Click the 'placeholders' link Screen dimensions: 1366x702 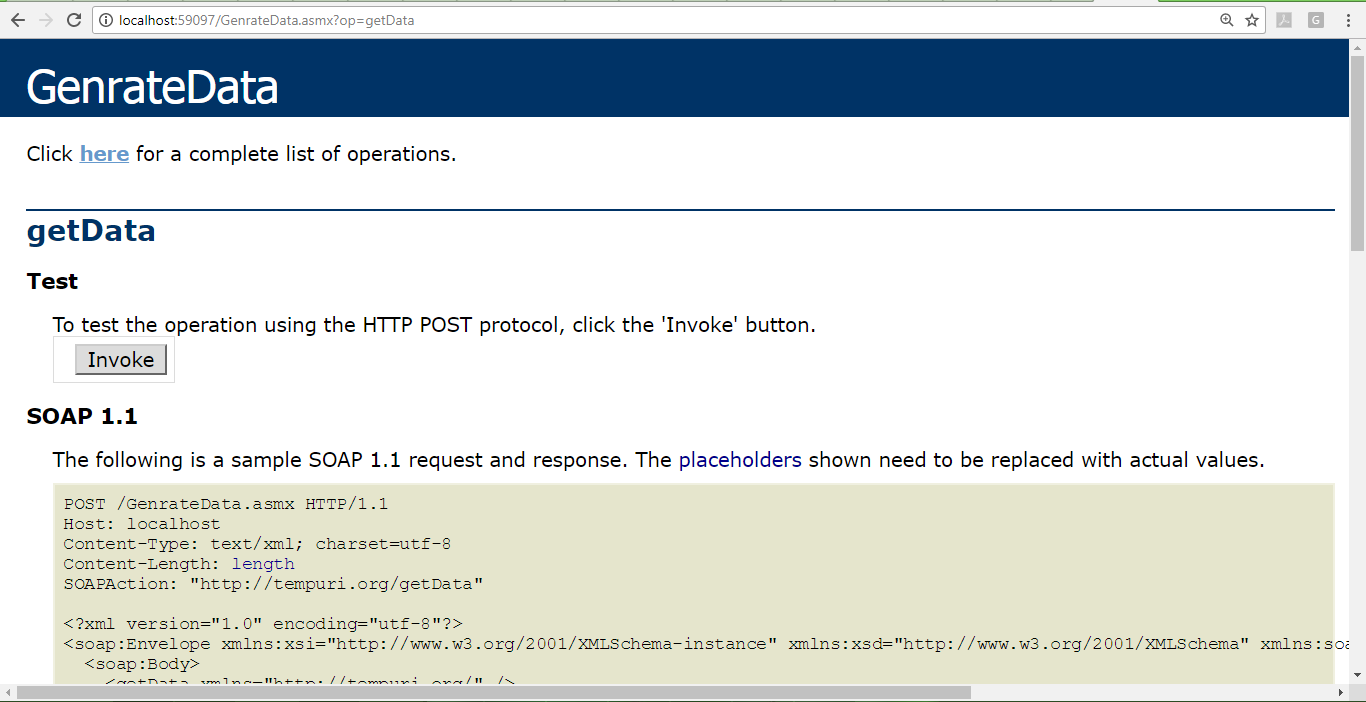click(x=740, y=459)
